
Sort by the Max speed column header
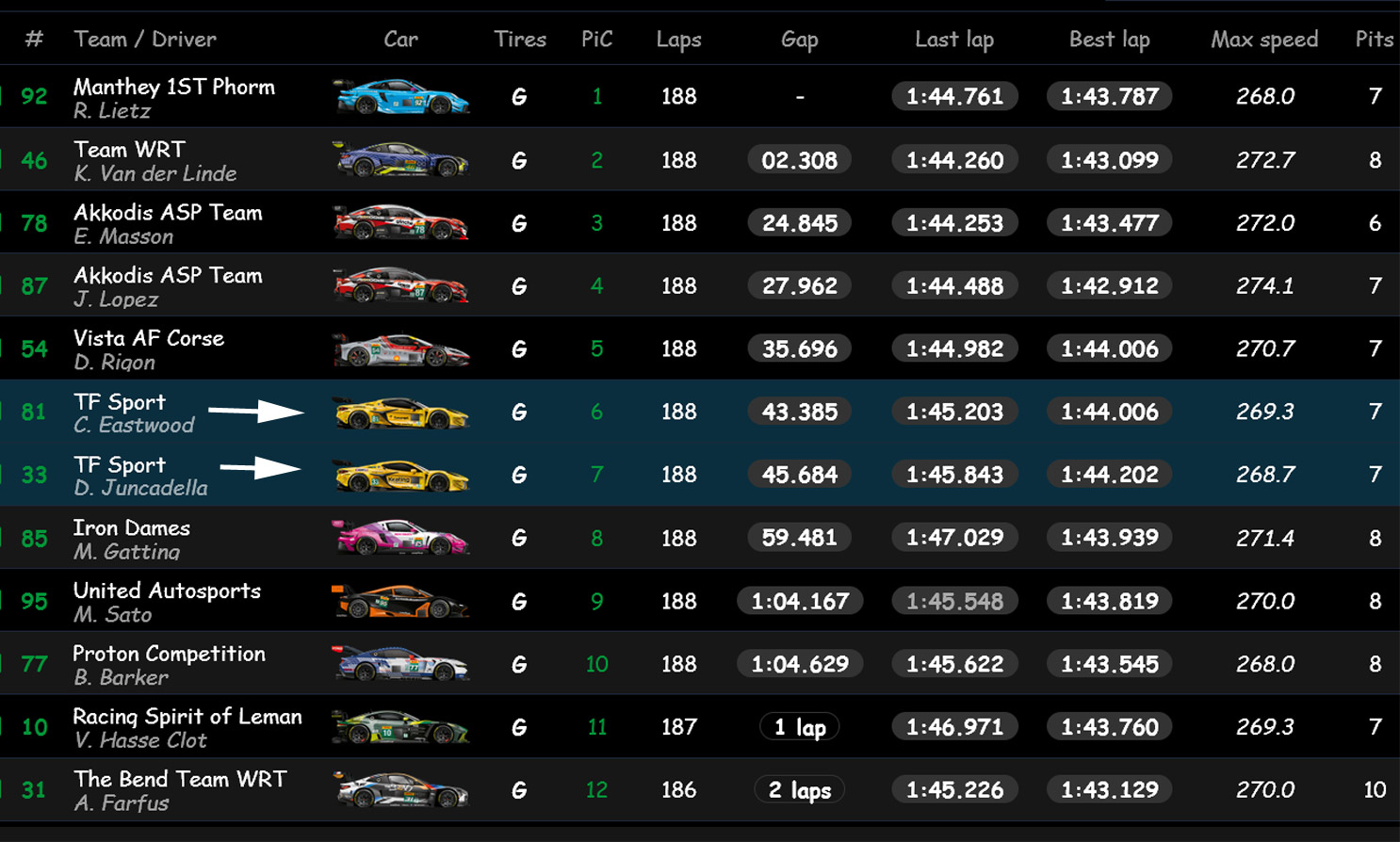[x=1264, y=40]
